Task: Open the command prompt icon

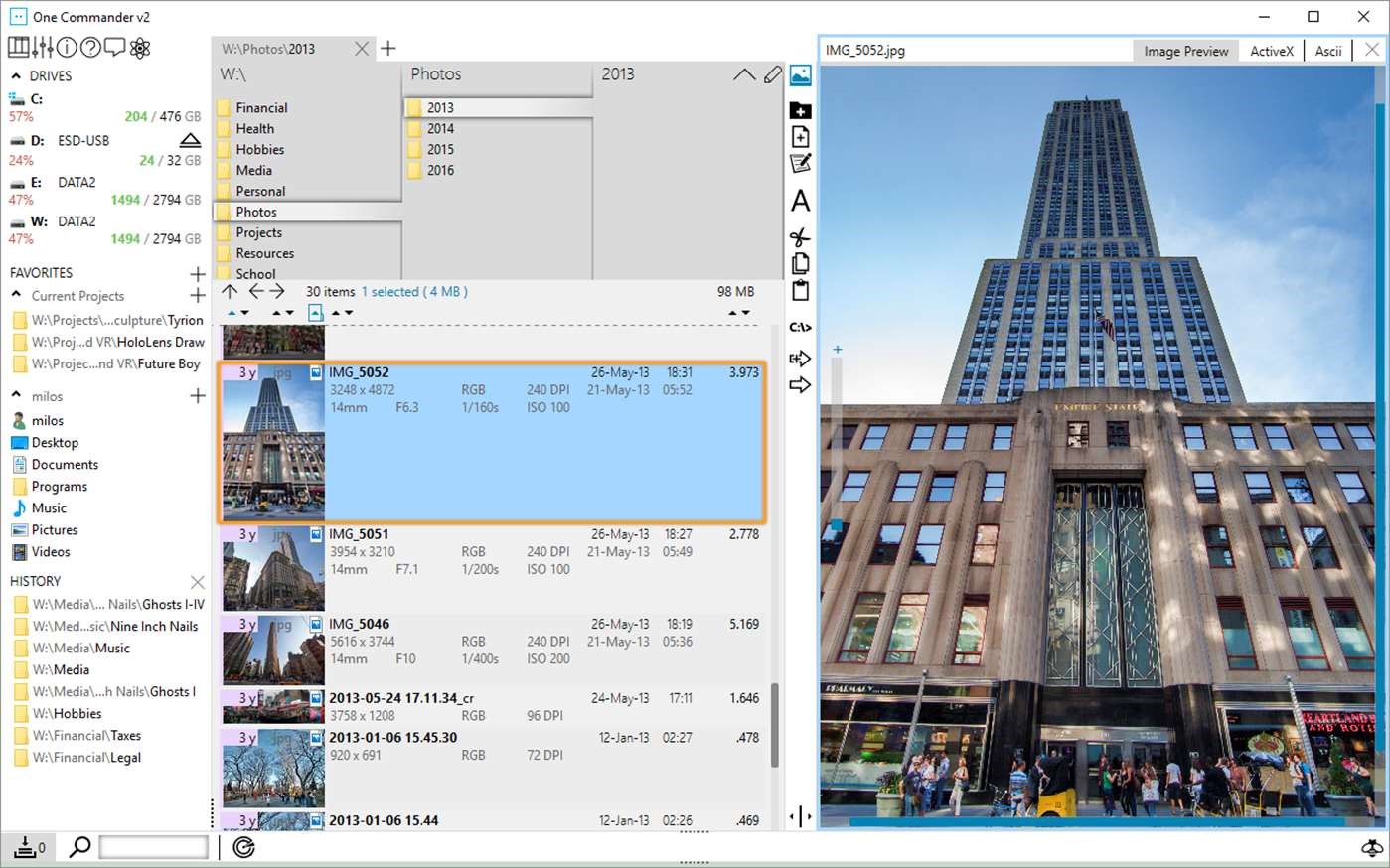Action: pos(800,327)
